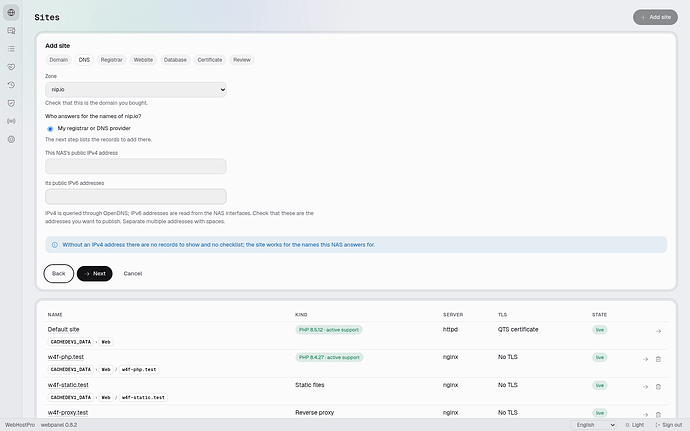The width and height of the screenshot is (690, 431).
Task: Open the broadcast signal icon in sidebar
Action: tap(11, 121)
